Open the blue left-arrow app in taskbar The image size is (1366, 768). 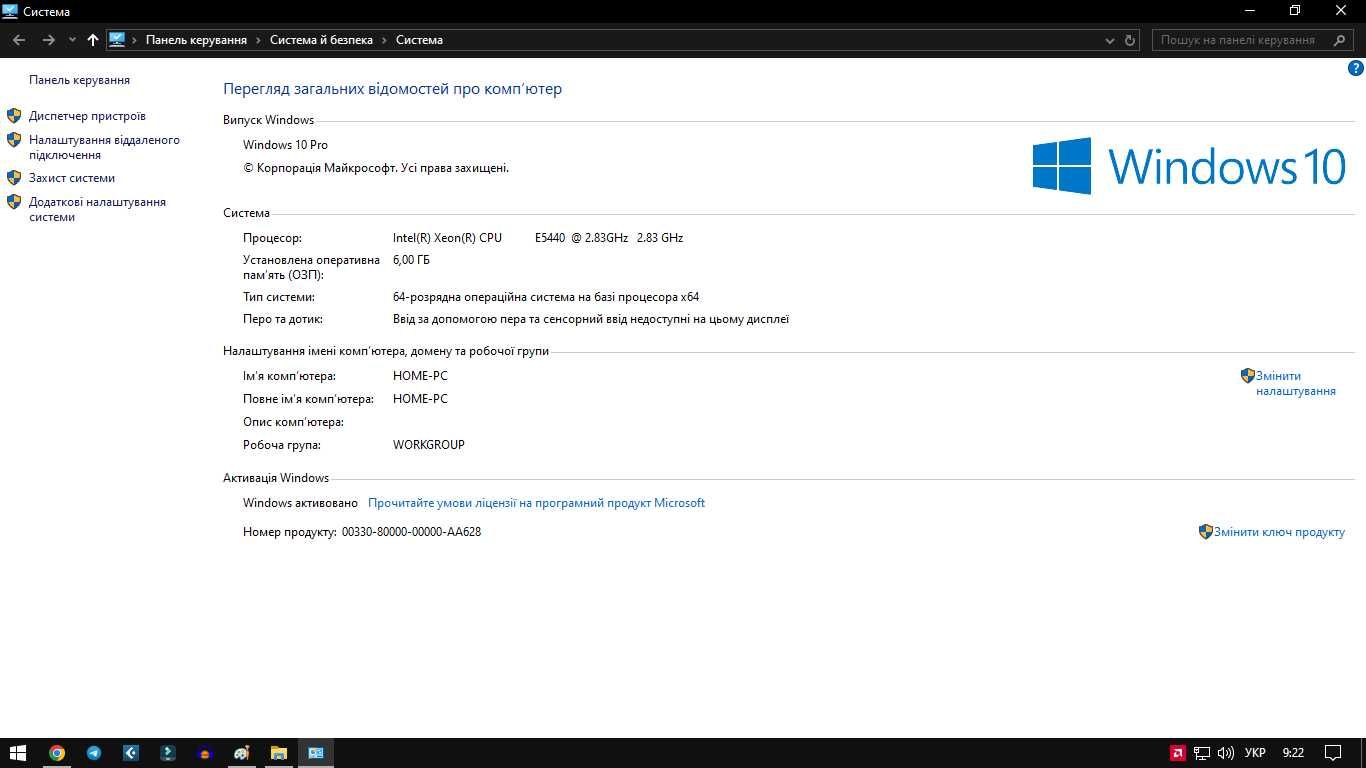131,753
